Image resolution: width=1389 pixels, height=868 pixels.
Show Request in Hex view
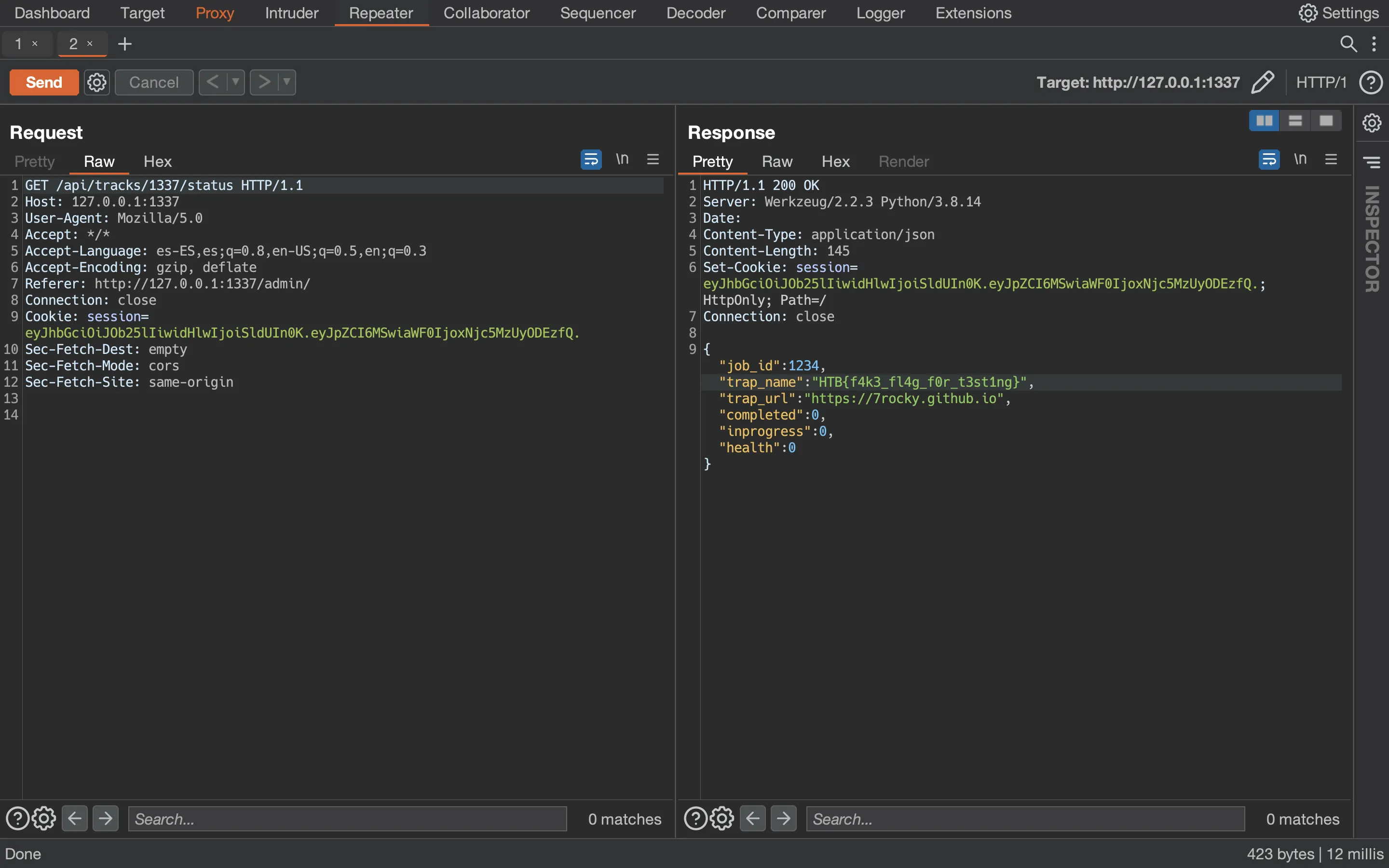pyautogui.click(x=157, y=162)
